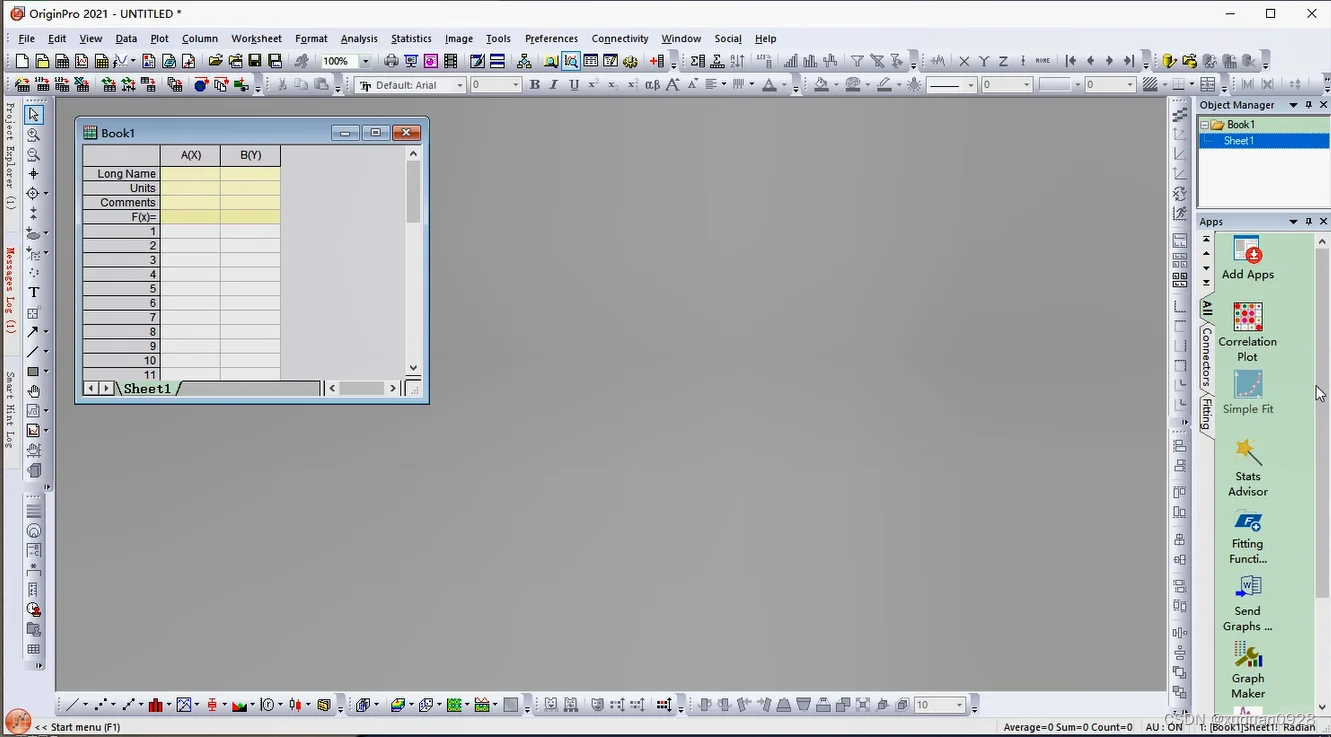Open the Statistics menu
The height and width of the screenshot is (737, 1331).
tap(411, 39)
